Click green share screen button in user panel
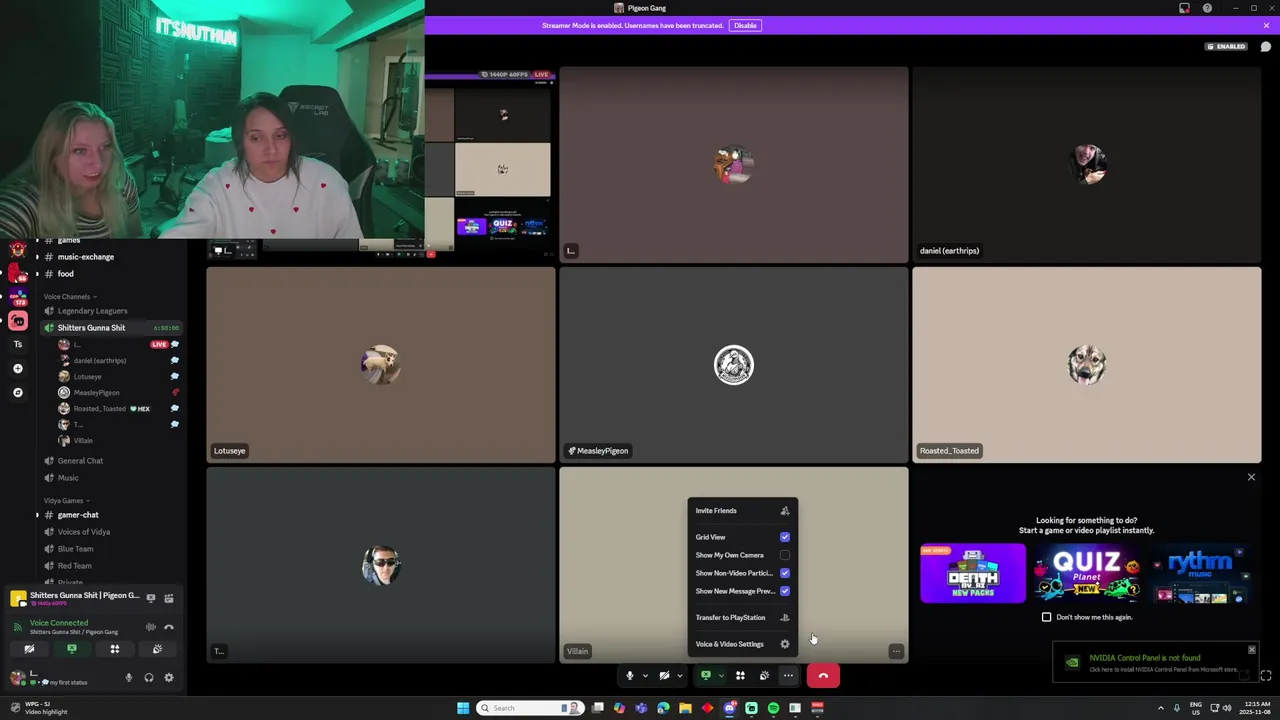Viewport: 1280px width, 720px height. point(72,650)
